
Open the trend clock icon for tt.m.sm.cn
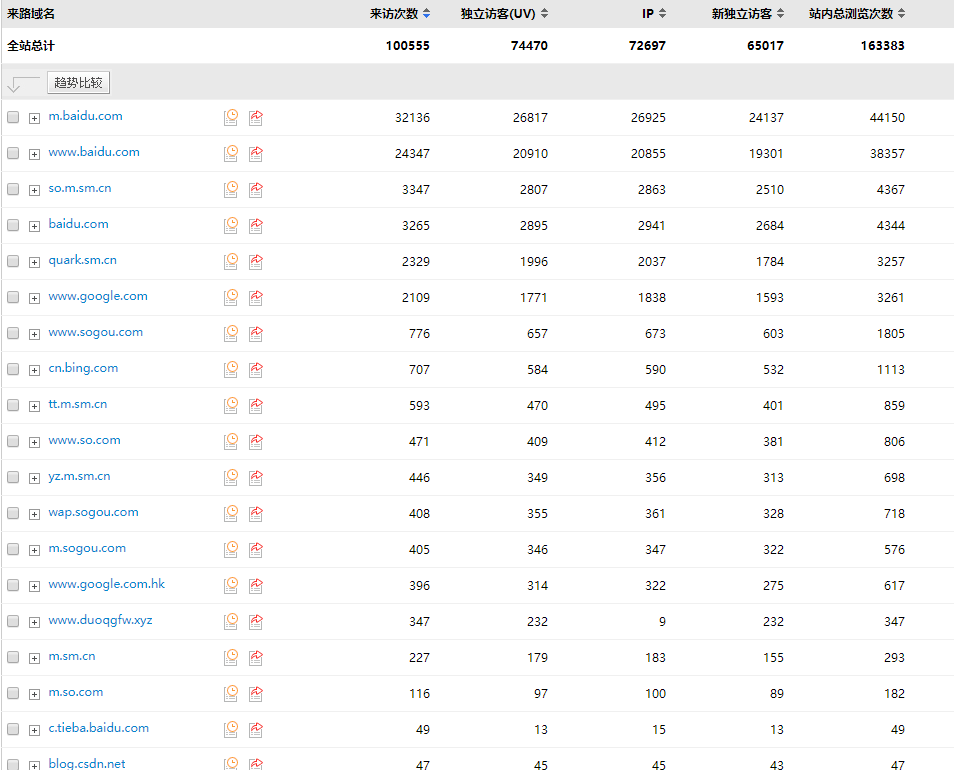pyautogui.click(x=231, y=405)
